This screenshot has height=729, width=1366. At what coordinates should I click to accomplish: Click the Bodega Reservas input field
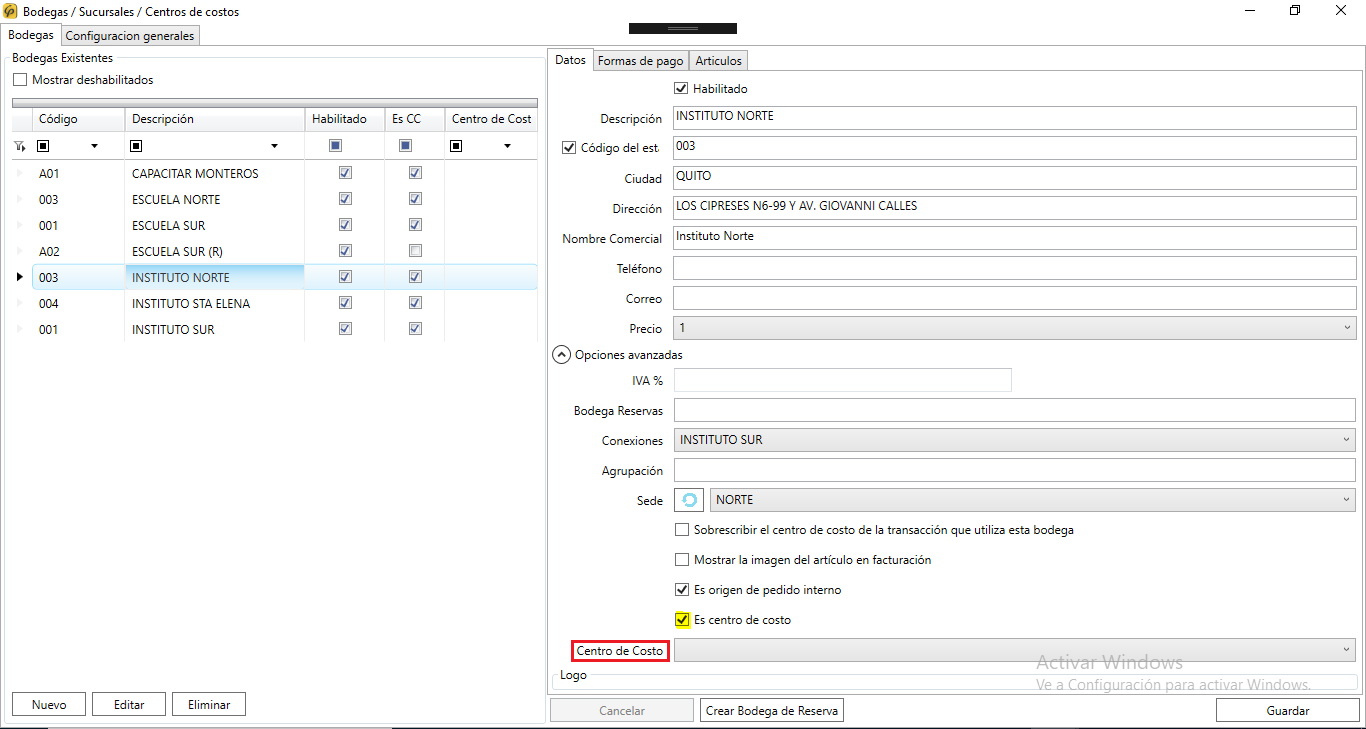pyautogui.click(x=1014, y=410)
